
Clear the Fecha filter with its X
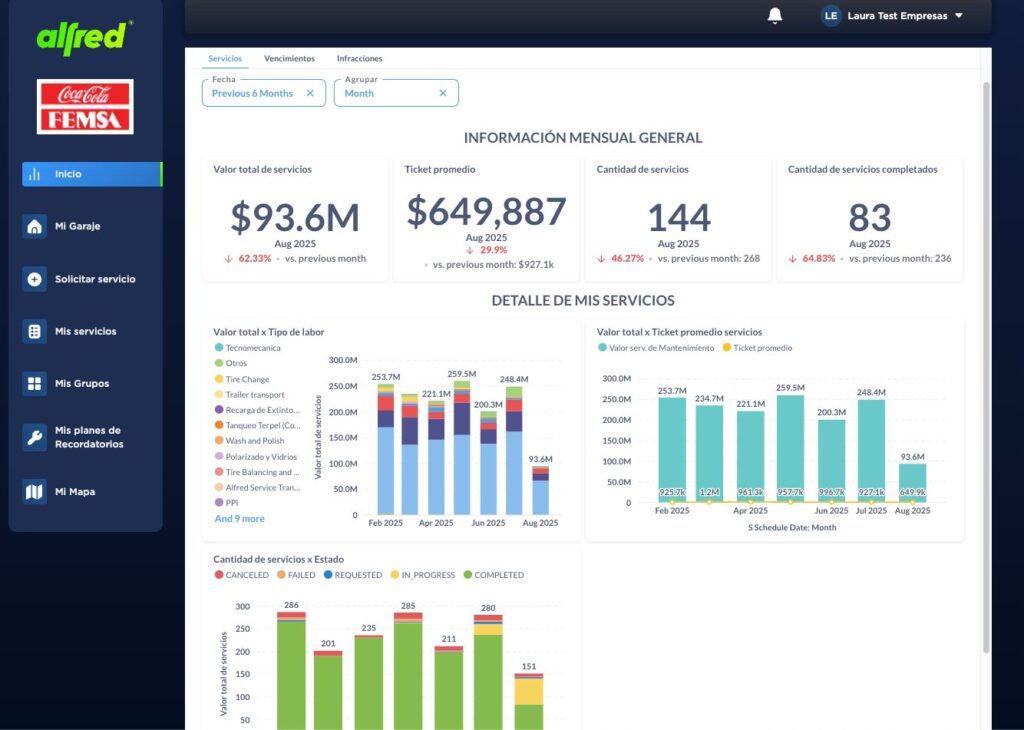click(x=310, y=93)
